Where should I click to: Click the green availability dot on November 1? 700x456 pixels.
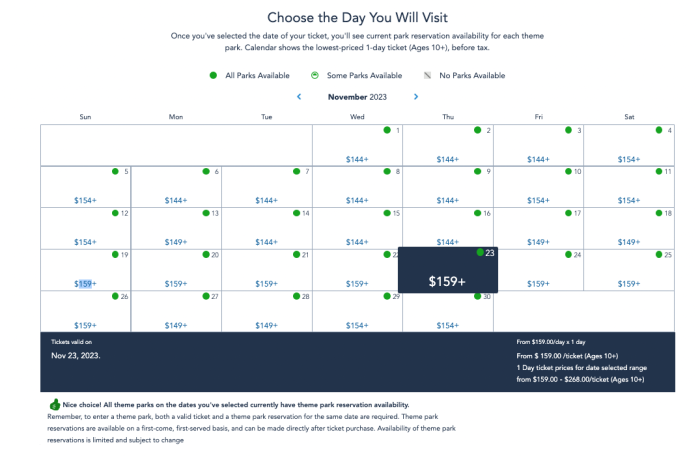pos(387,130)
